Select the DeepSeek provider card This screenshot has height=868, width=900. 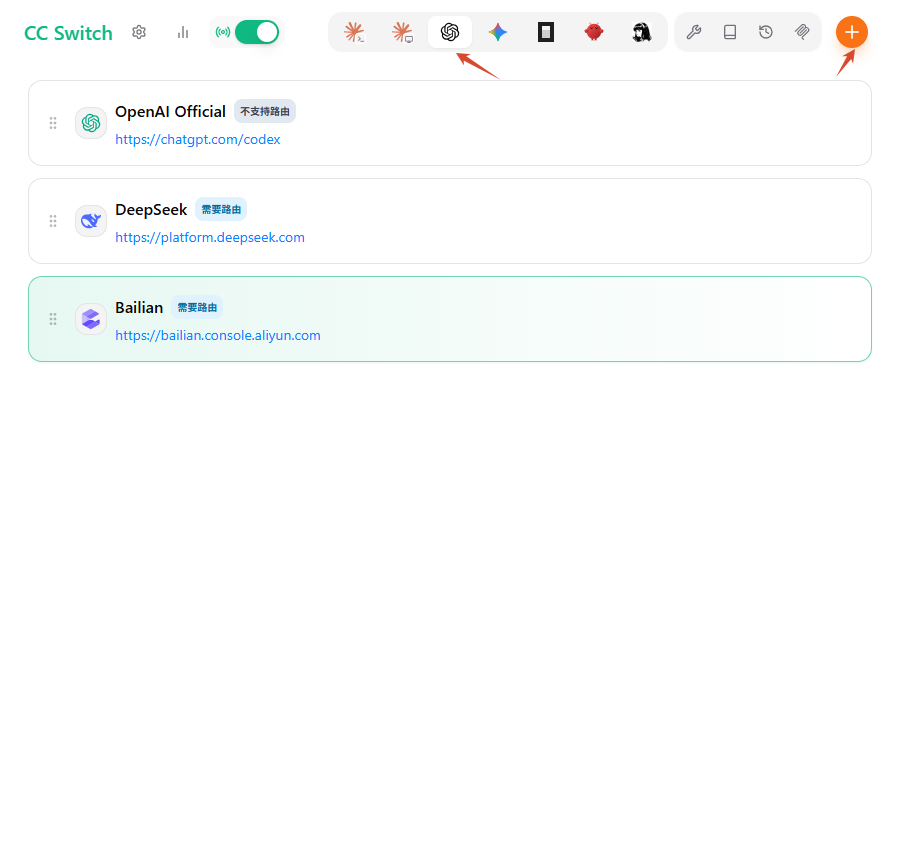click(x=450, y=221)
